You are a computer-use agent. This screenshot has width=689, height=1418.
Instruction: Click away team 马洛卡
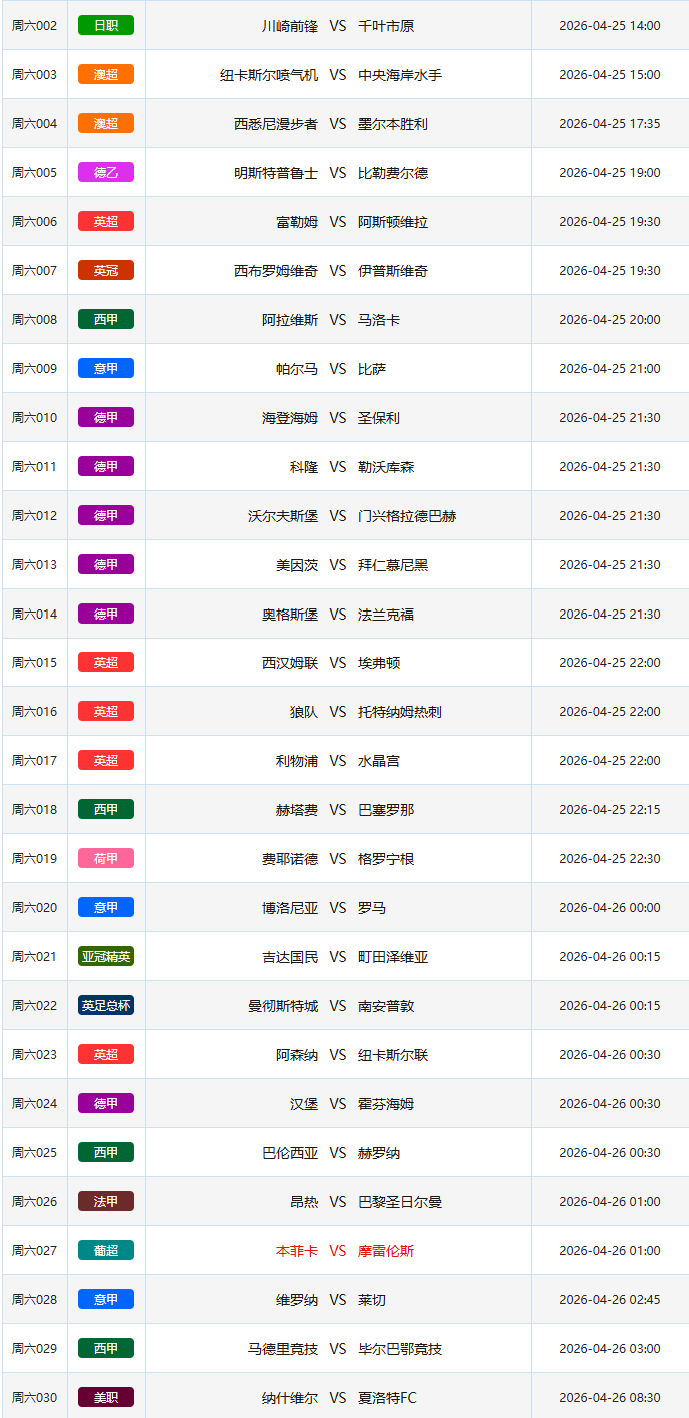(x=379, y=320)
